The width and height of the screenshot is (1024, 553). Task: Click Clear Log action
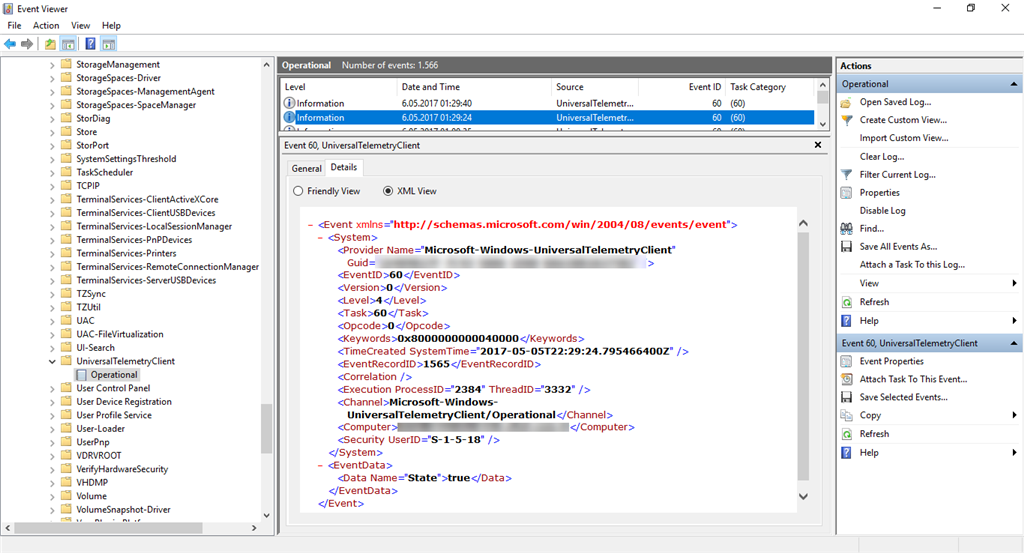click(882, 157)
